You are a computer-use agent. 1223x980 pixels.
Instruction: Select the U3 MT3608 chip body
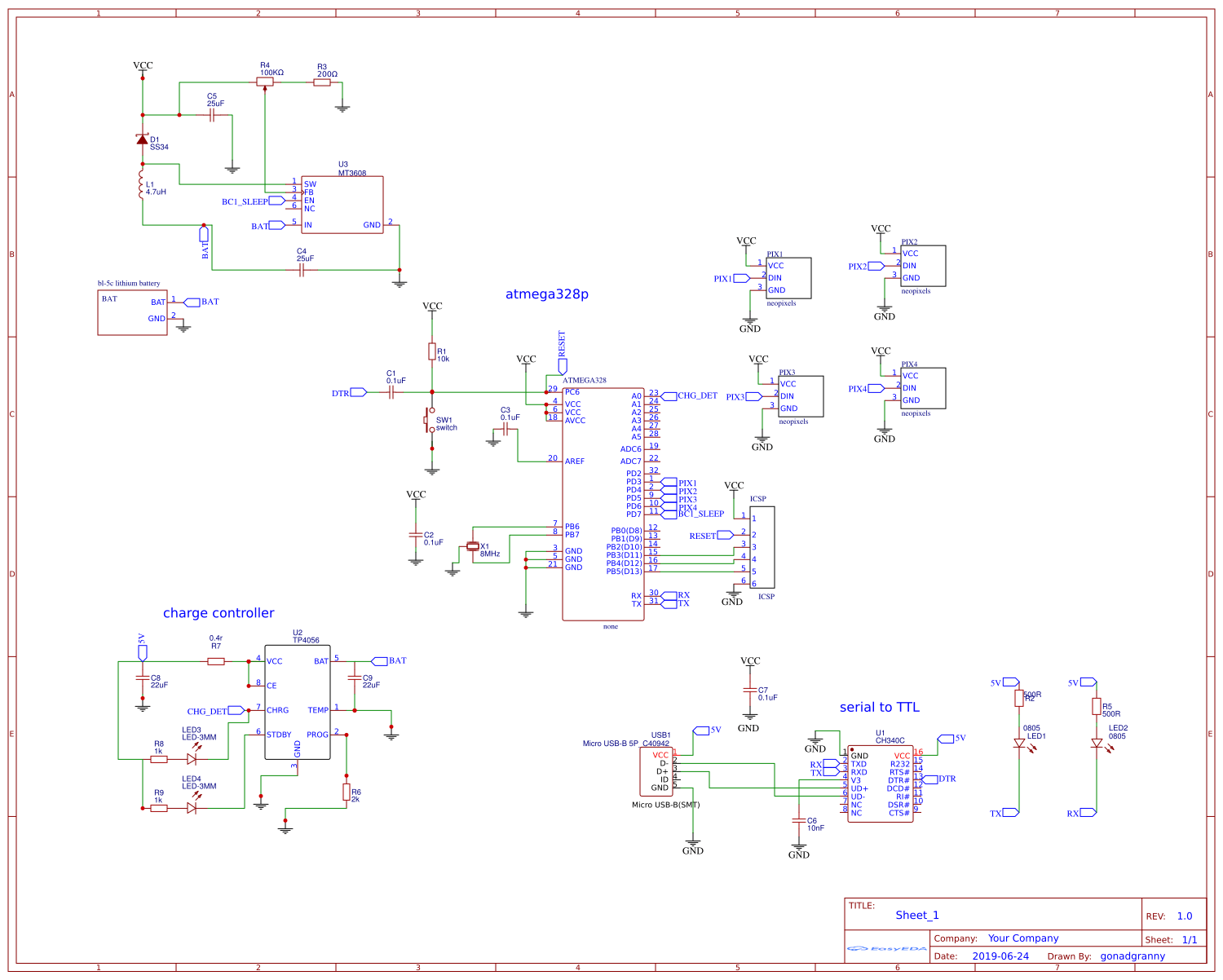[x=342, y=205]
